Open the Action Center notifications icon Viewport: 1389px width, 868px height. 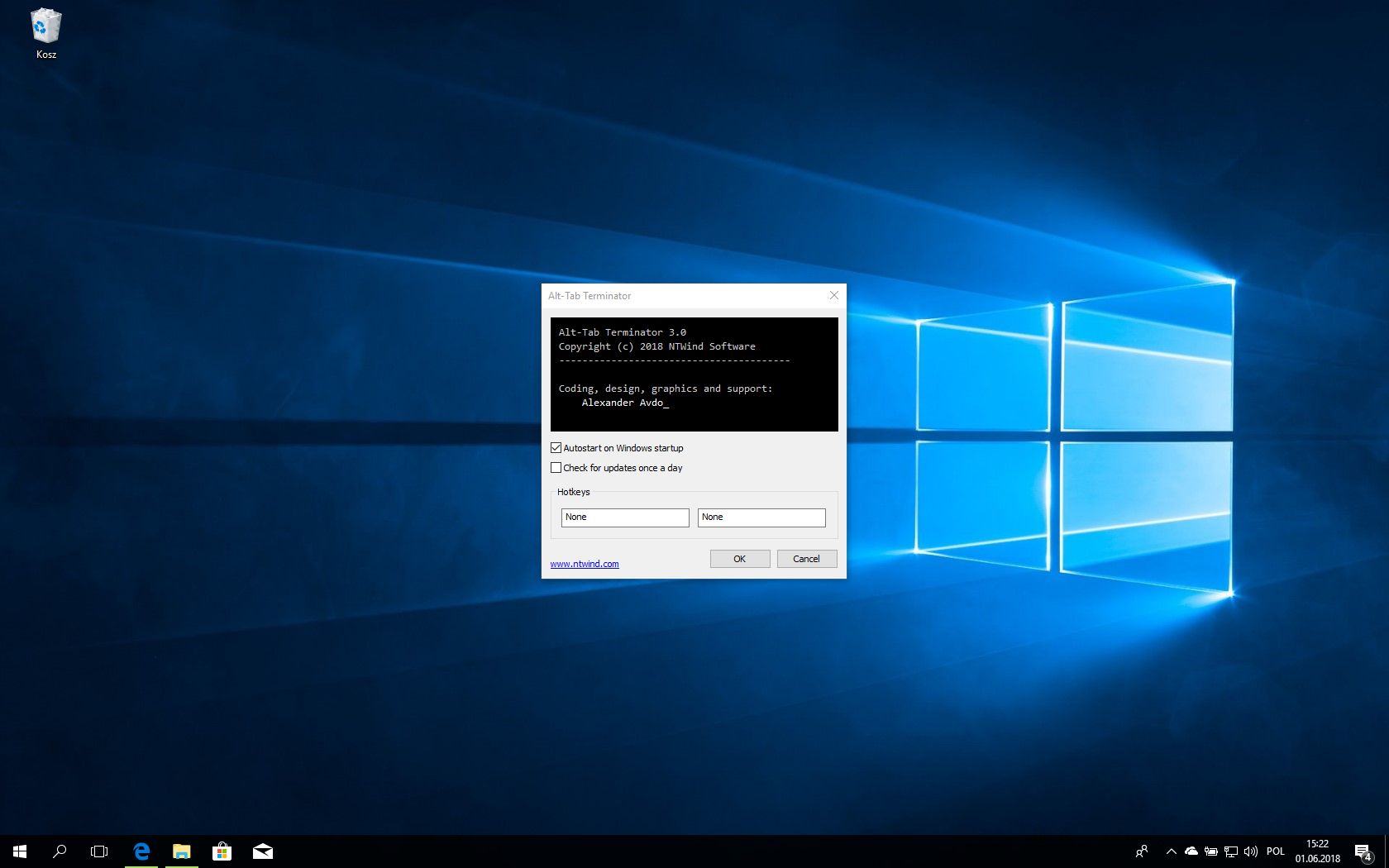[x=1363, y=851]
